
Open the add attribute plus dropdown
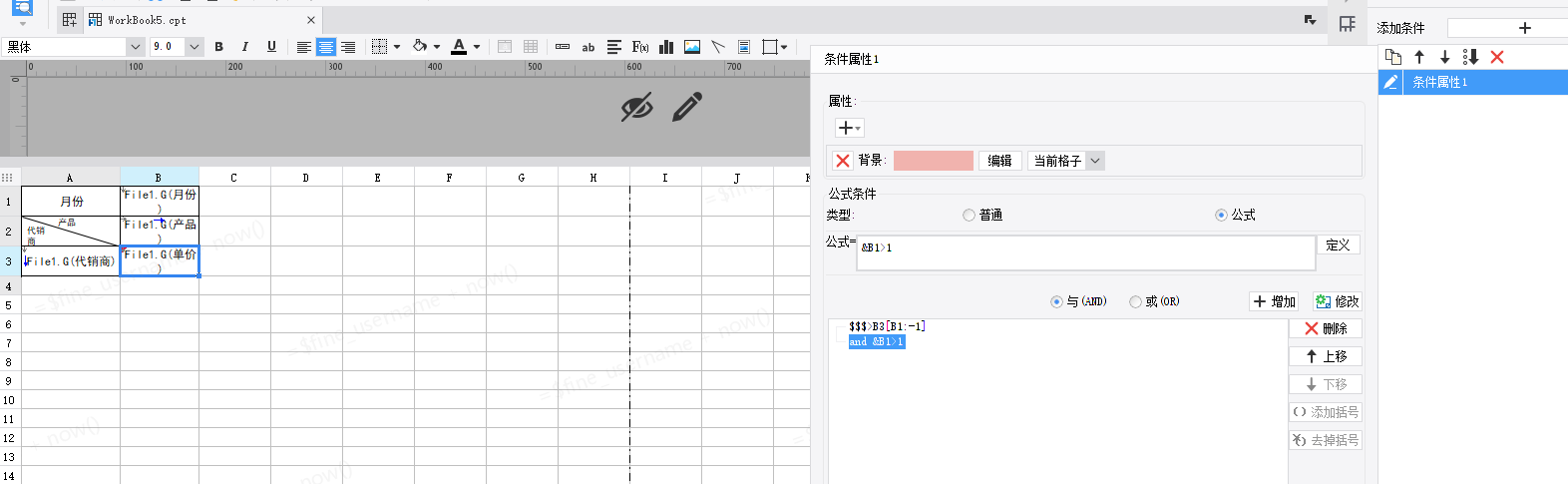[x=849, y=128]
